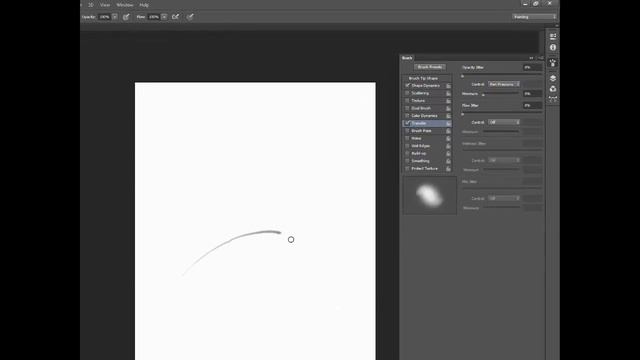Uncheck the Transfer checkbox
This screenshot has height=360, width=640.
point(407,123)
